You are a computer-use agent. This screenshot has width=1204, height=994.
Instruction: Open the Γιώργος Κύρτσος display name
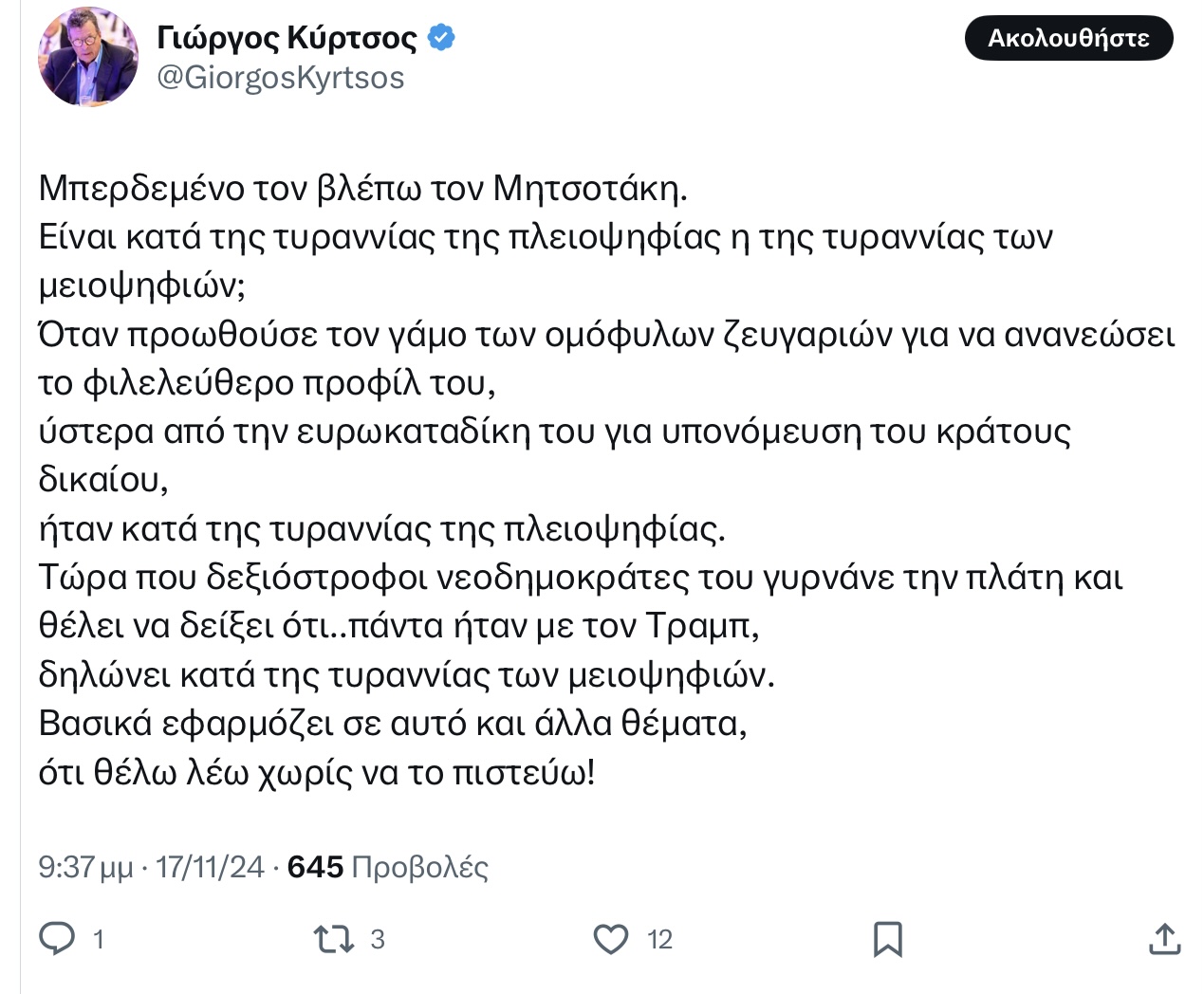pyautogui.click(x=287, y=38)
